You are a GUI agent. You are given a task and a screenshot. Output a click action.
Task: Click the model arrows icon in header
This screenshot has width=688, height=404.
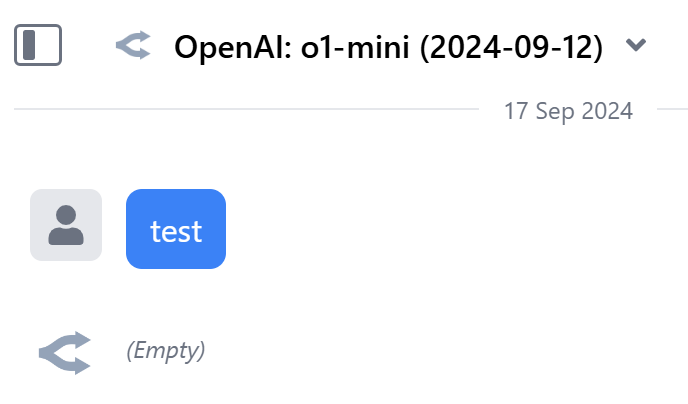[133, 45]
